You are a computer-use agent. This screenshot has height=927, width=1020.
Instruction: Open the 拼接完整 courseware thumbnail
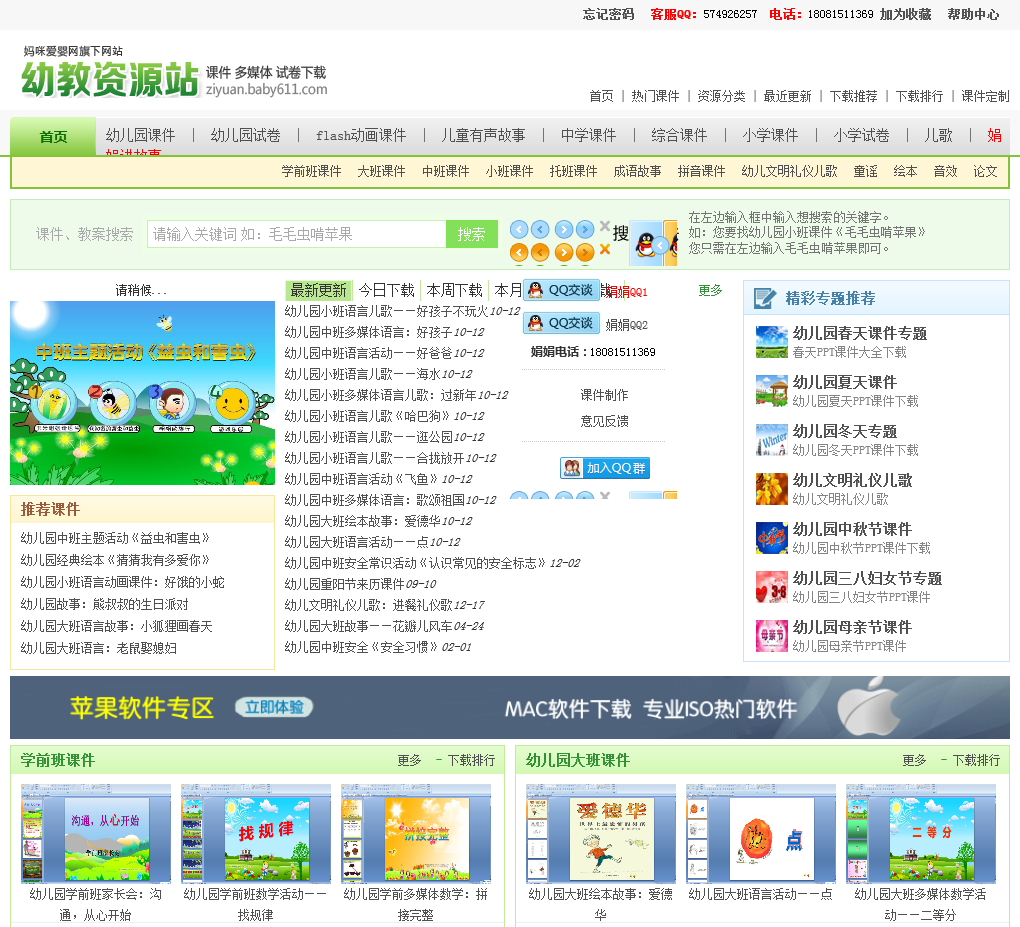tap(416, 833)
